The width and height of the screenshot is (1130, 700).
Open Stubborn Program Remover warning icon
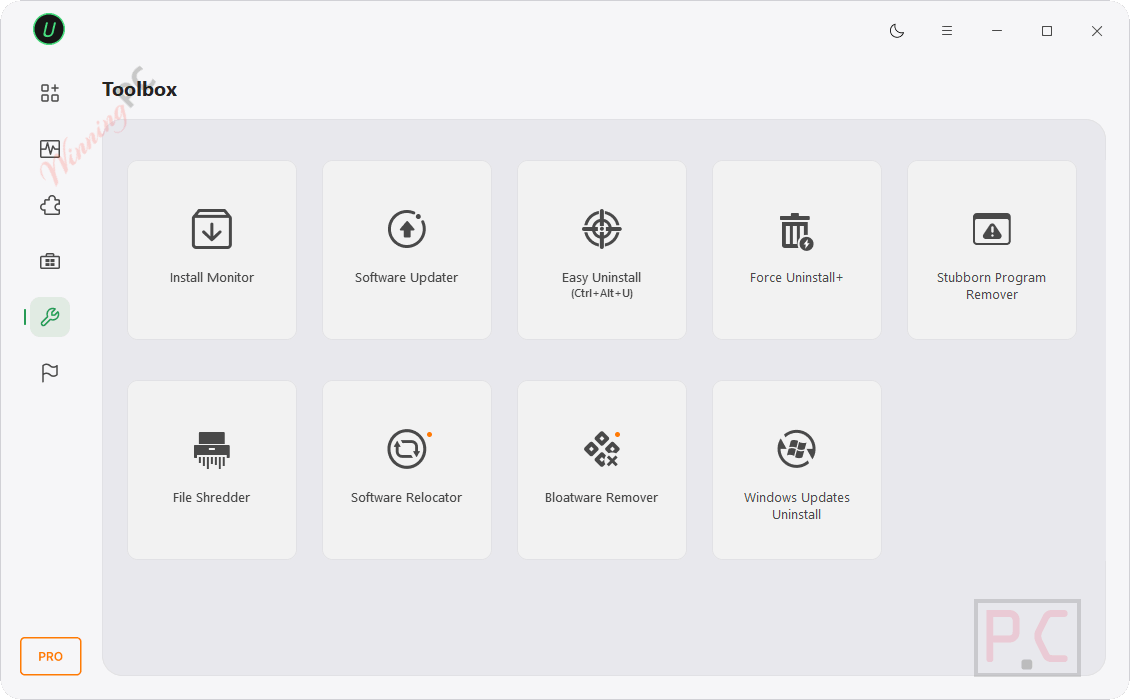[x=992, y=229]
